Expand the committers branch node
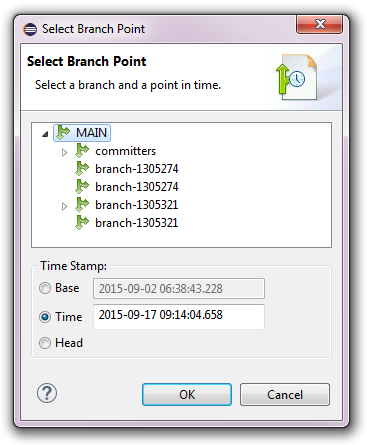The height and width of the screenshot is (445, 367). 64,152
